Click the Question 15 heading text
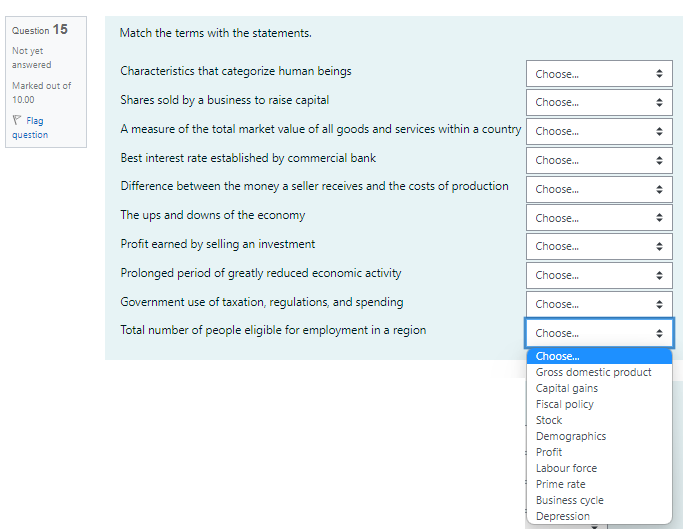Screen dimensions: 683x529 point(40,30)
